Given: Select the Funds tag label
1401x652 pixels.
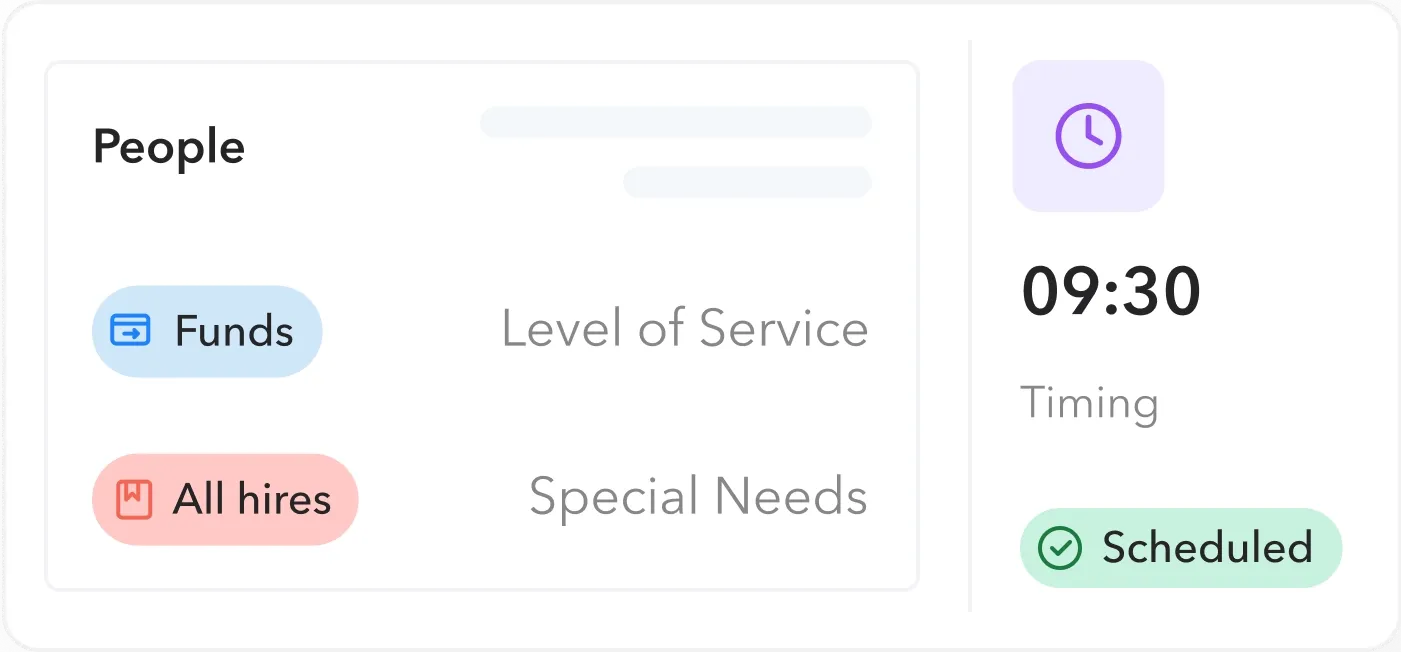Looking at the screenshot, I should (234, 331).
